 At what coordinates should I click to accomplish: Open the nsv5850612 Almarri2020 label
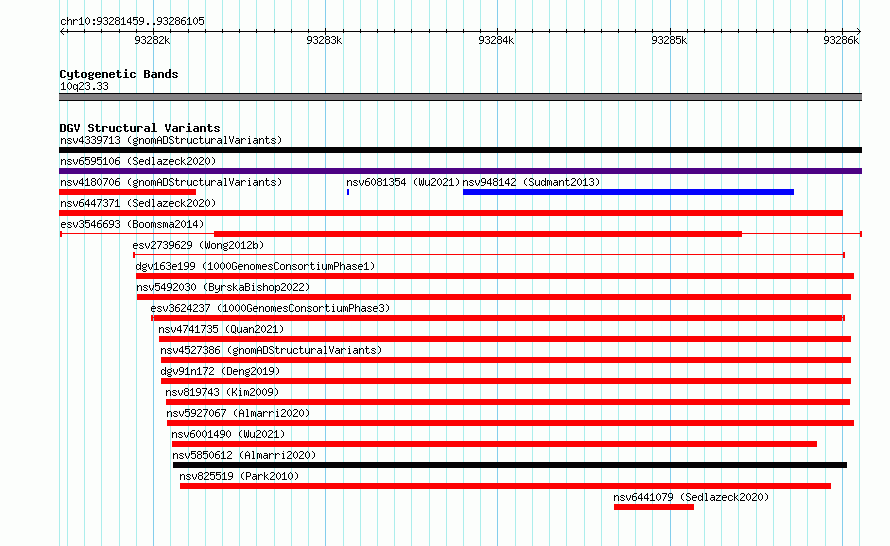coord(244,455)
